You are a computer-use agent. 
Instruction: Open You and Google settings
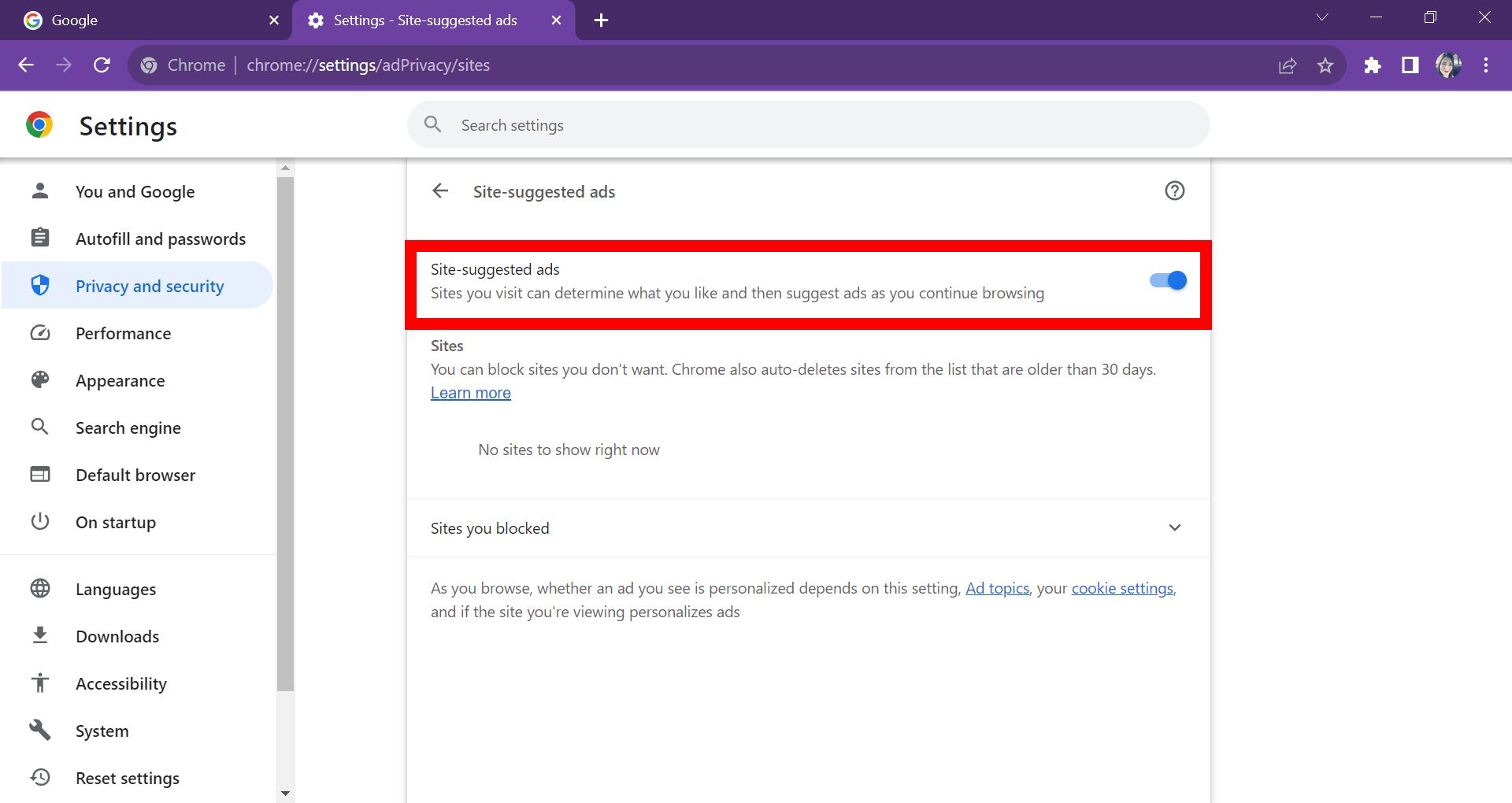point(137,191)
